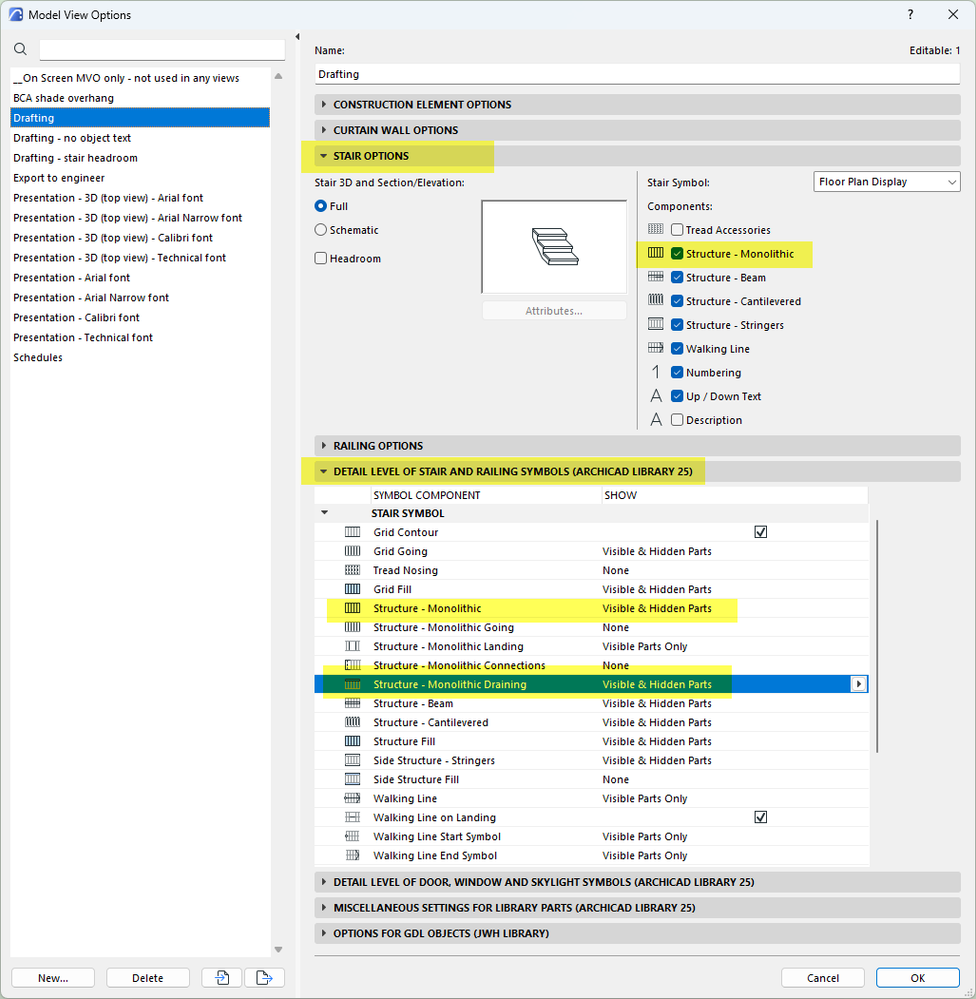
Task: Enable the Description checkbox
Action: [677, 420]
